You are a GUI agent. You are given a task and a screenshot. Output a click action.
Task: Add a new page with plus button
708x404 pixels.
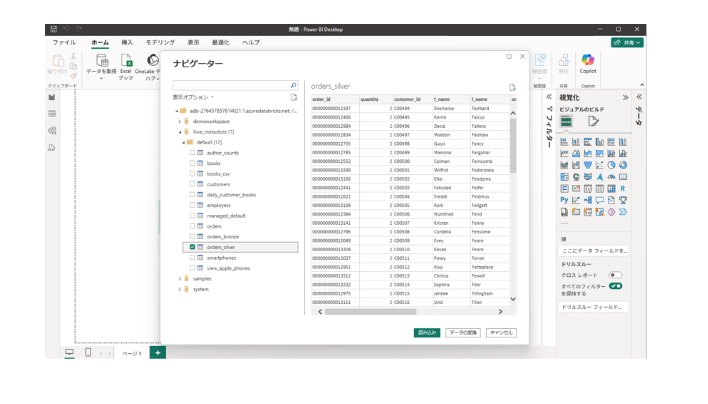pyautogui.click(x=158, y=353)
